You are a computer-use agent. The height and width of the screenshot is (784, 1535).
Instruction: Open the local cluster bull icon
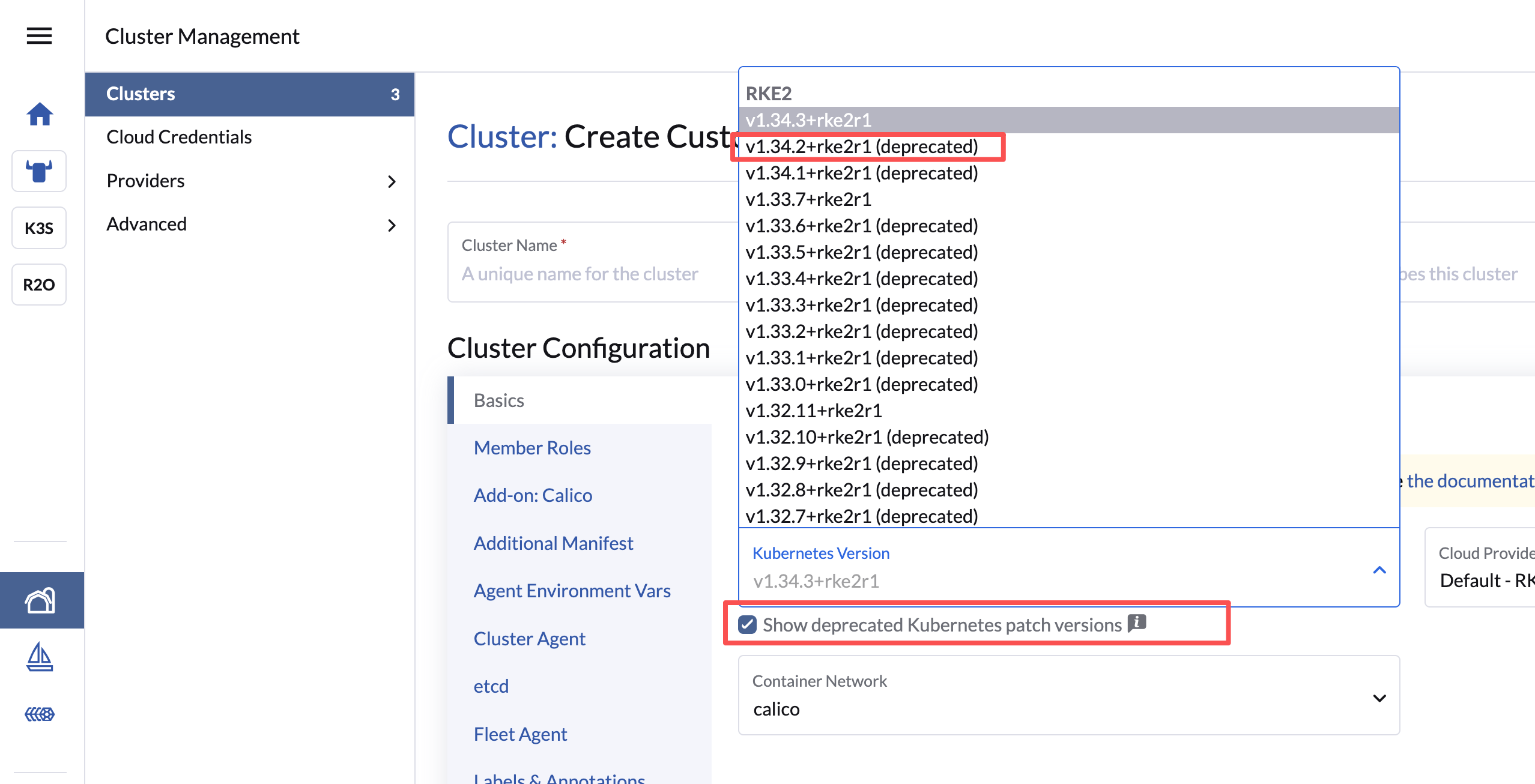pos(39,171)
